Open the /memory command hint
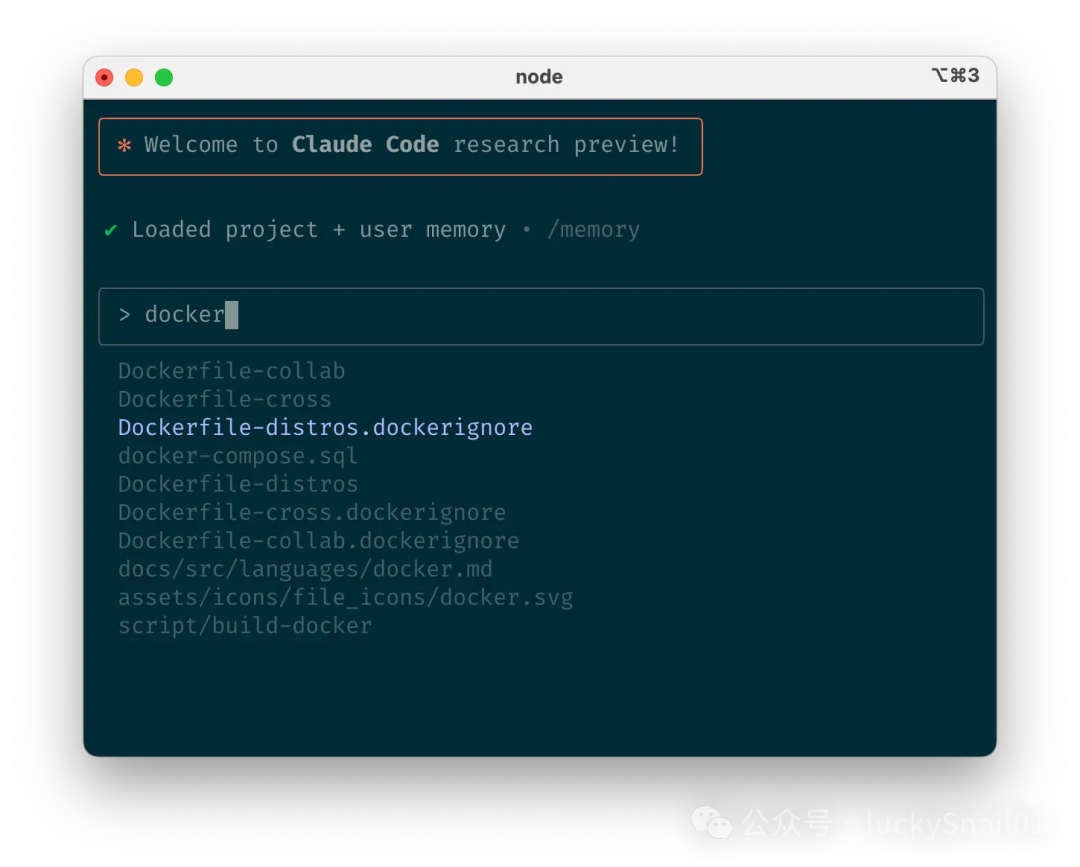 pyautogui.click(x=593, y=230)
